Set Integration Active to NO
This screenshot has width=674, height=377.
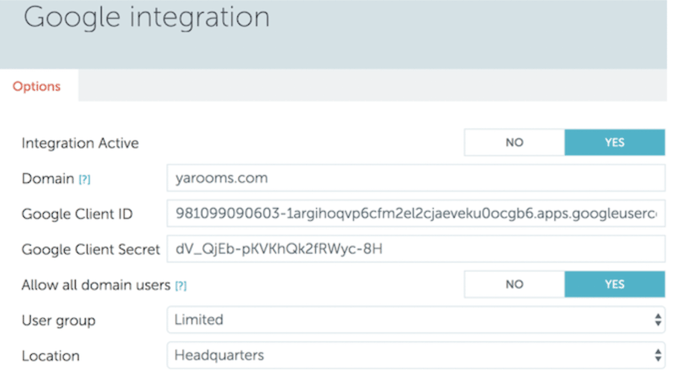click(514, 142)
